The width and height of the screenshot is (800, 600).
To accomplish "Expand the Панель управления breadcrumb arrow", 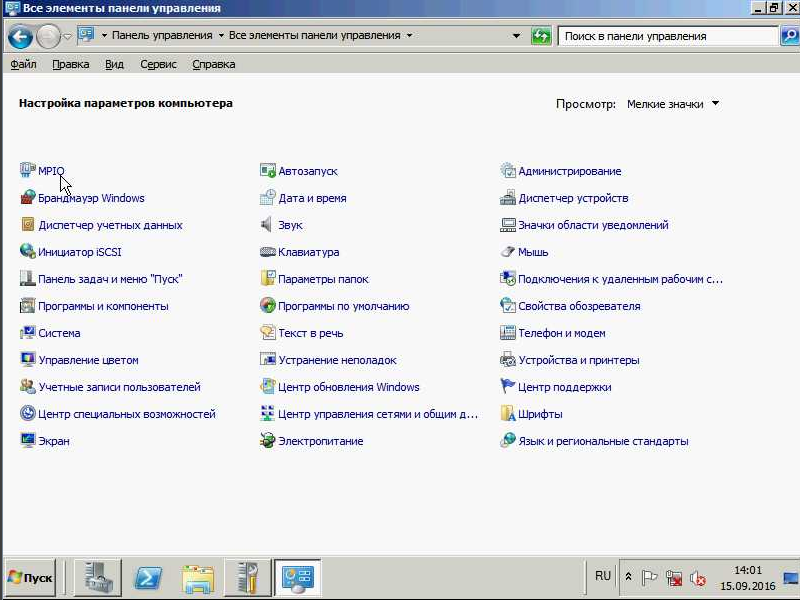I will coord(221,35).
